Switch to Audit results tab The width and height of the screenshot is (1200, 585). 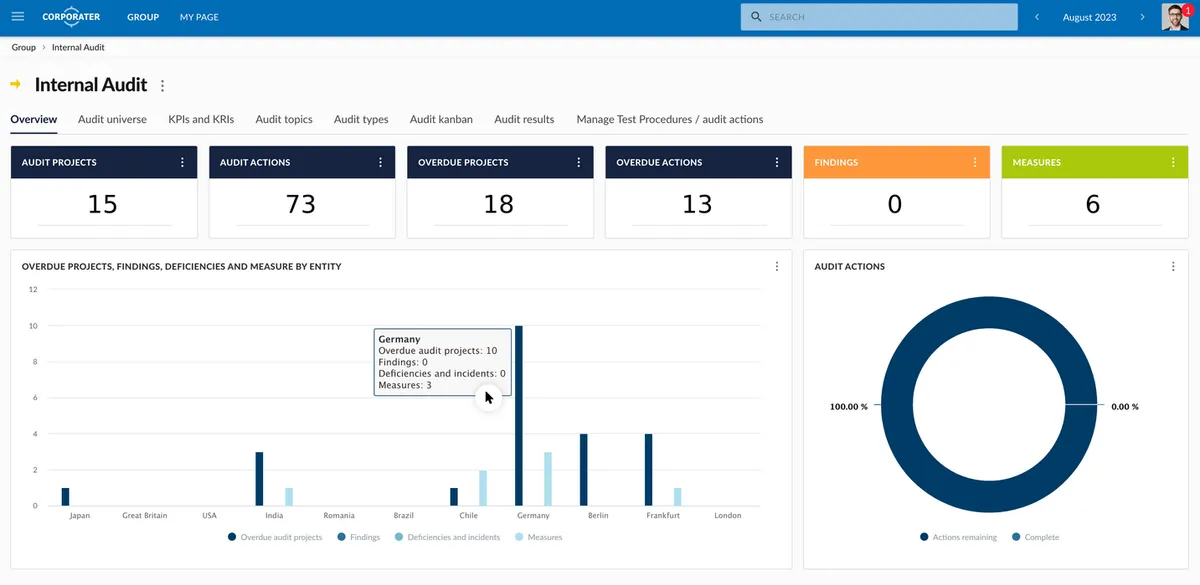pyautogui.click(x=524, y=119)
